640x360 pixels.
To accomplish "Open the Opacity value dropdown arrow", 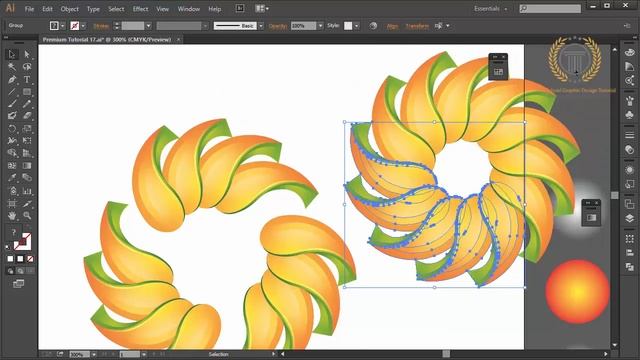I will click(320, 26).
